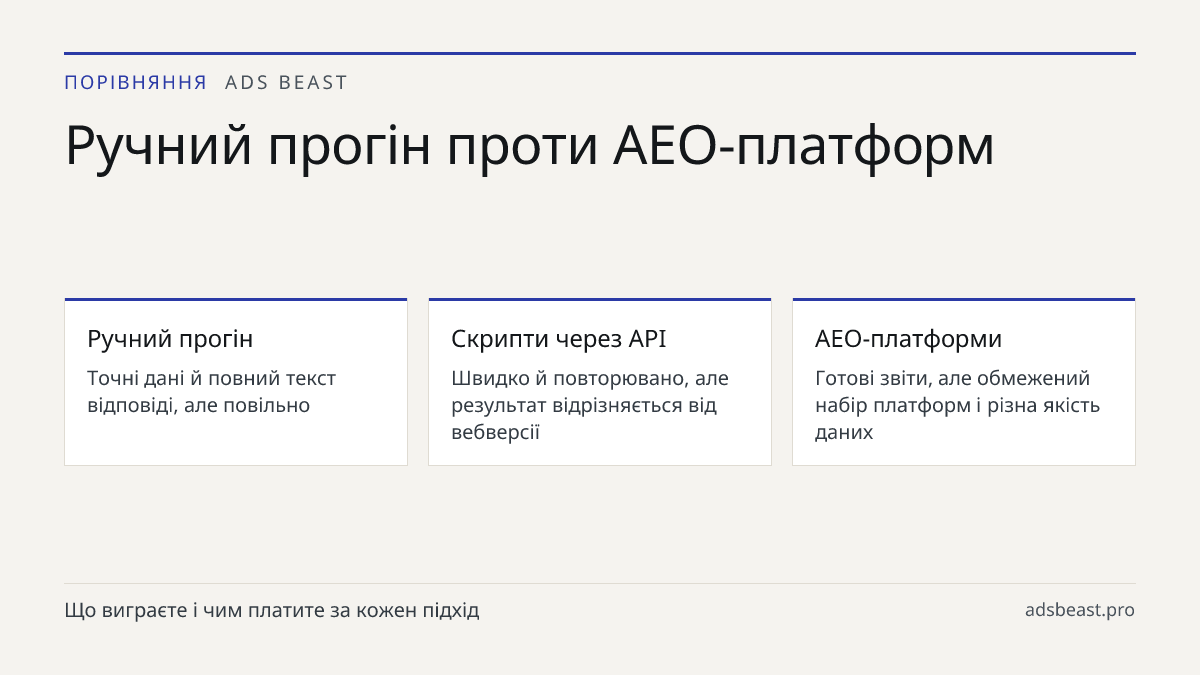Click the ПОРІВНЯННЯ label
Image resolution: width=1200 pixels, height=675 pixels.
(135, 83)
